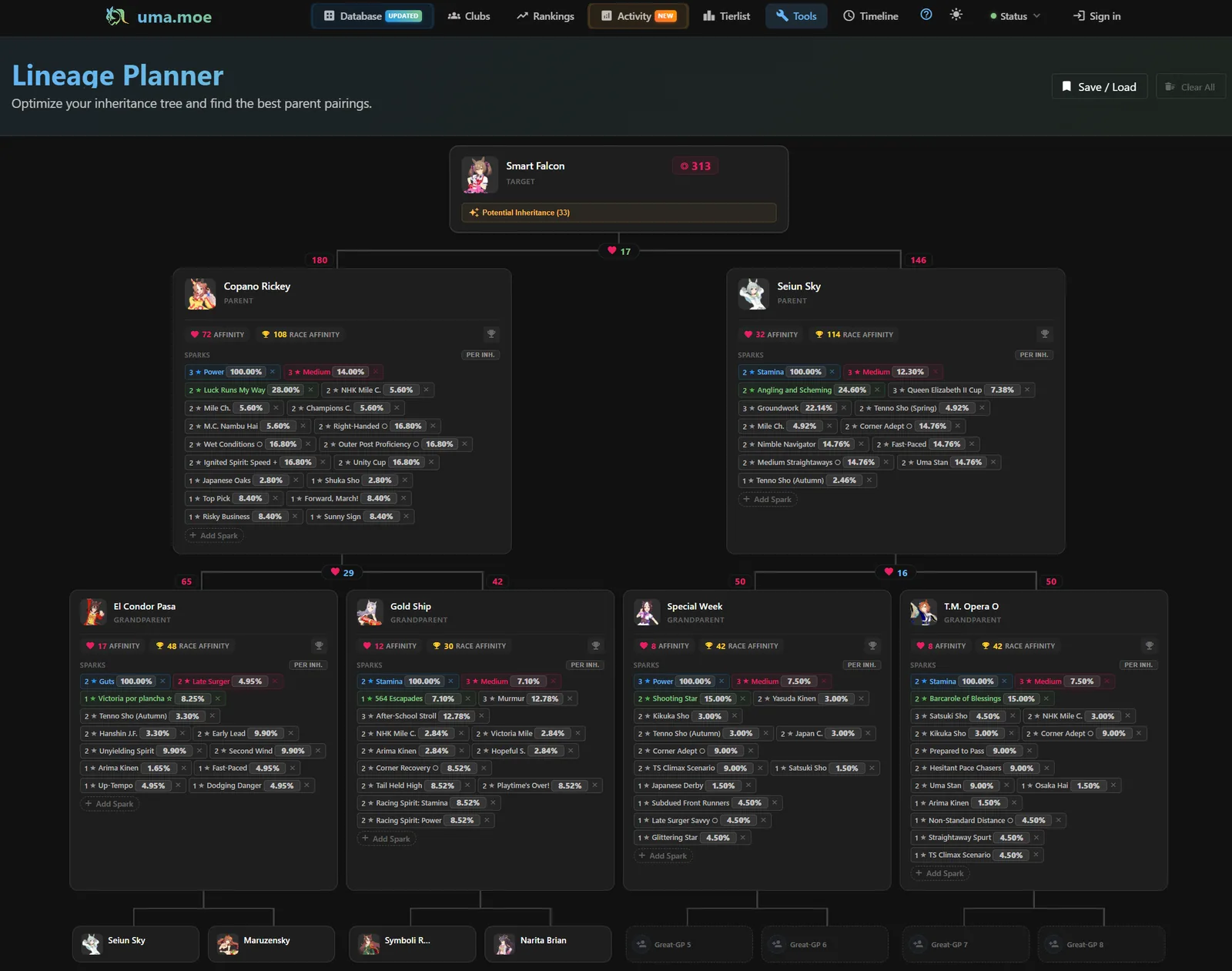Add Spark to Seiun Sky parent
The image size is (1232, 971).
click(x=768, y=499)
